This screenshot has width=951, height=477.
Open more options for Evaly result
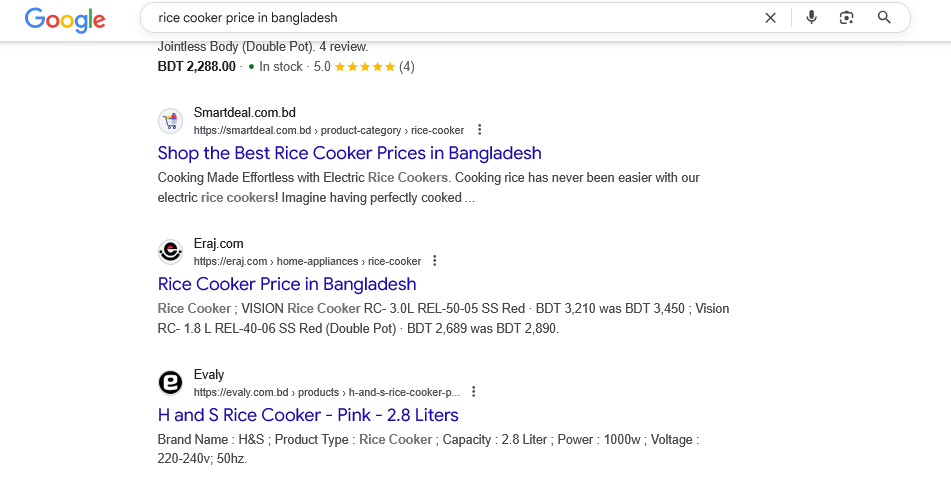point(474,392)
